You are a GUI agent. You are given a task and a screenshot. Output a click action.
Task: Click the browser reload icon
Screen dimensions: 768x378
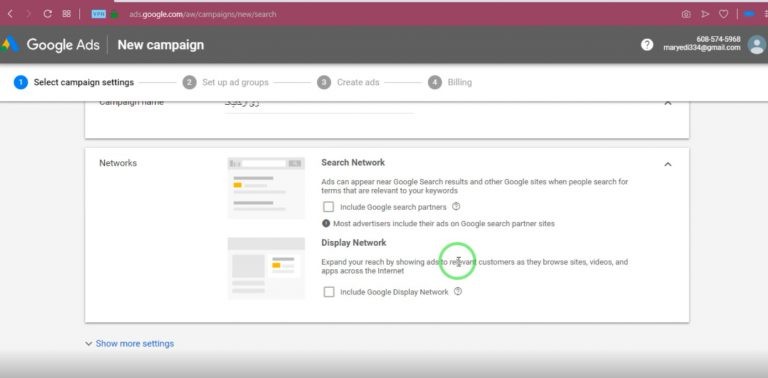tap(48, 14)
